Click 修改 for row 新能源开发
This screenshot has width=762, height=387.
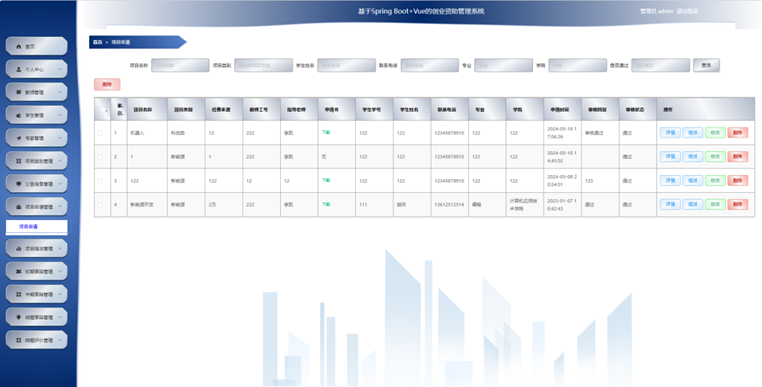pyautogui.click(x=715, y=205)
